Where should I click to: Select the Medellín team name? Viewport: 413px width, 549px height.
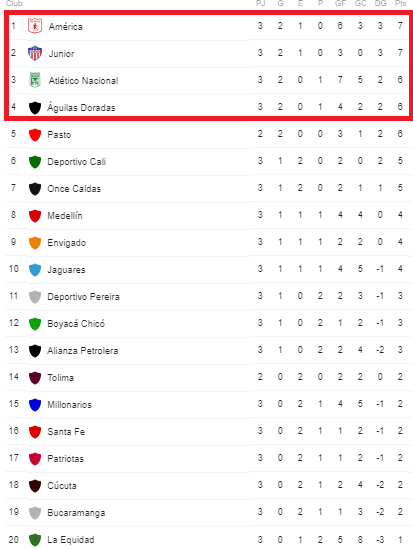click(x=65, y=216)
